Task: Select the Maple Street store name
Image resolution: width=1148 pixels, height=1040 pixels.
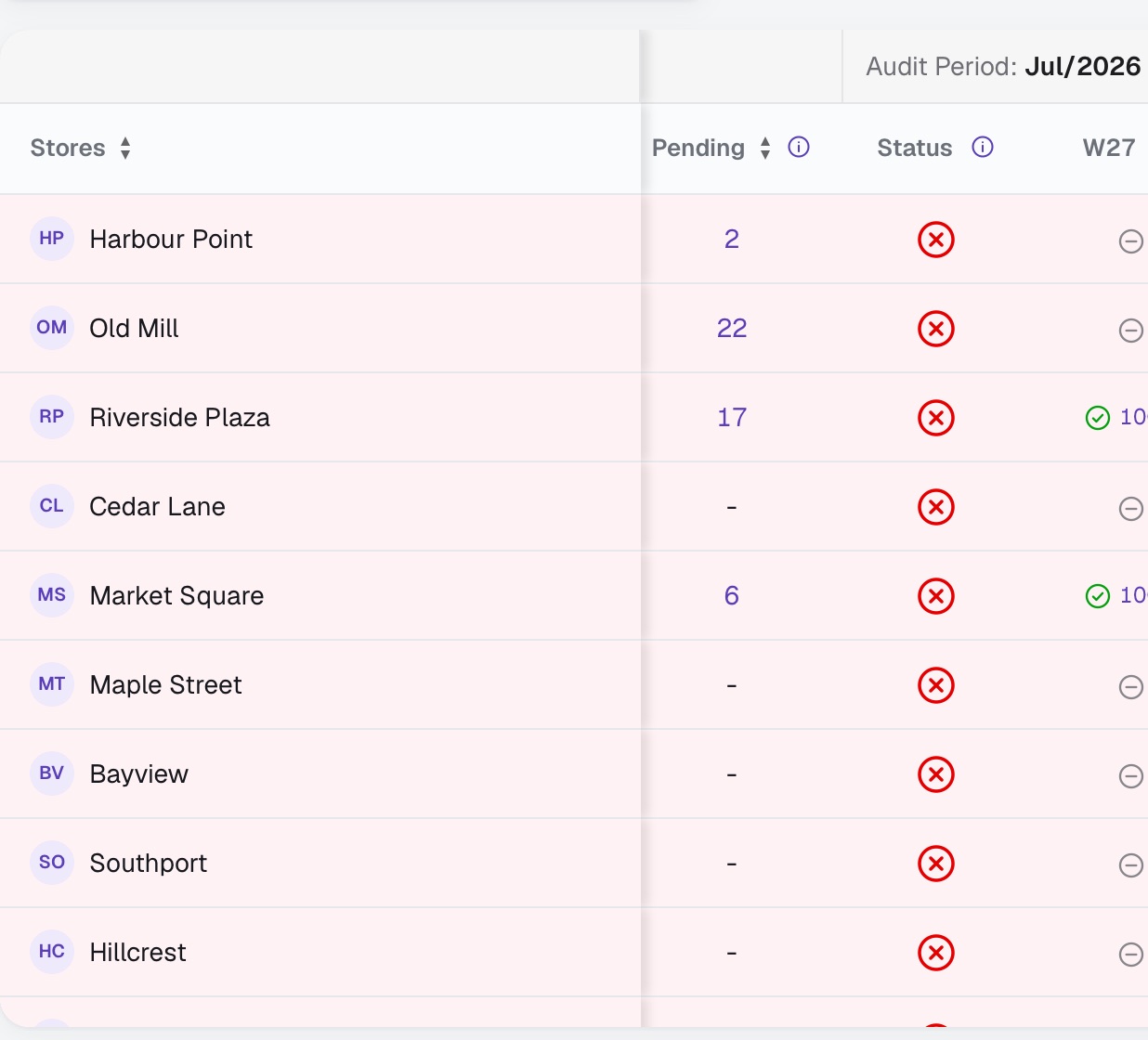Action: [x=165, y=685]
